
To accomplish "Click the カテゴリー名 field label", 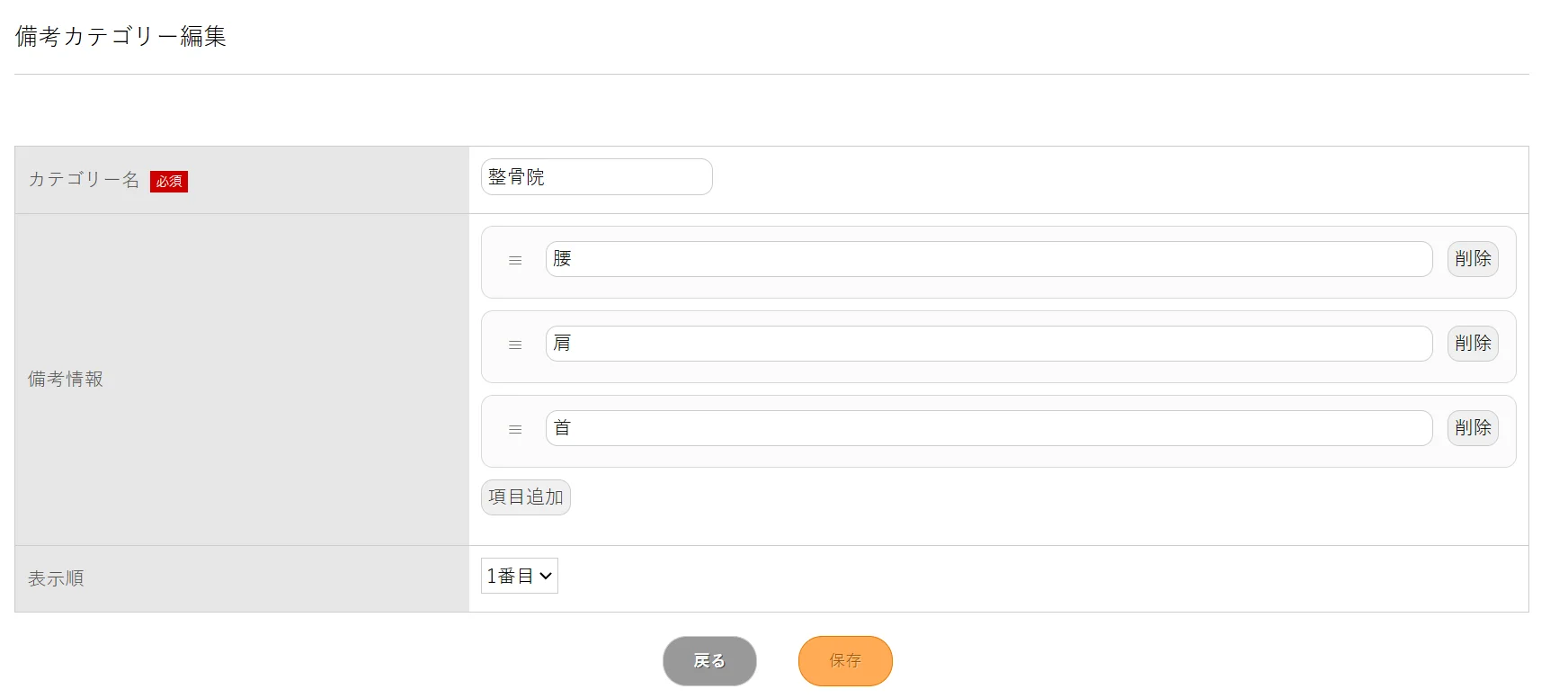I will (84, 180).
